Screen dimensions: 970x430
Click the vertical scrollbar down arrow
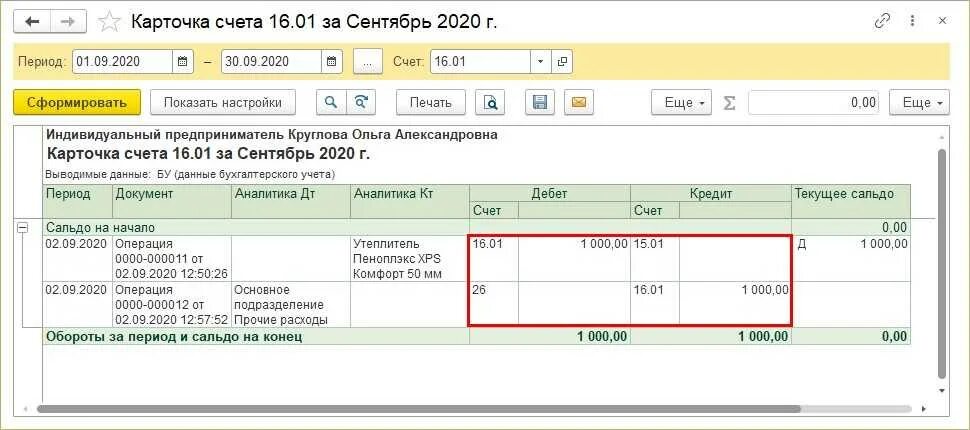point(942,391)
